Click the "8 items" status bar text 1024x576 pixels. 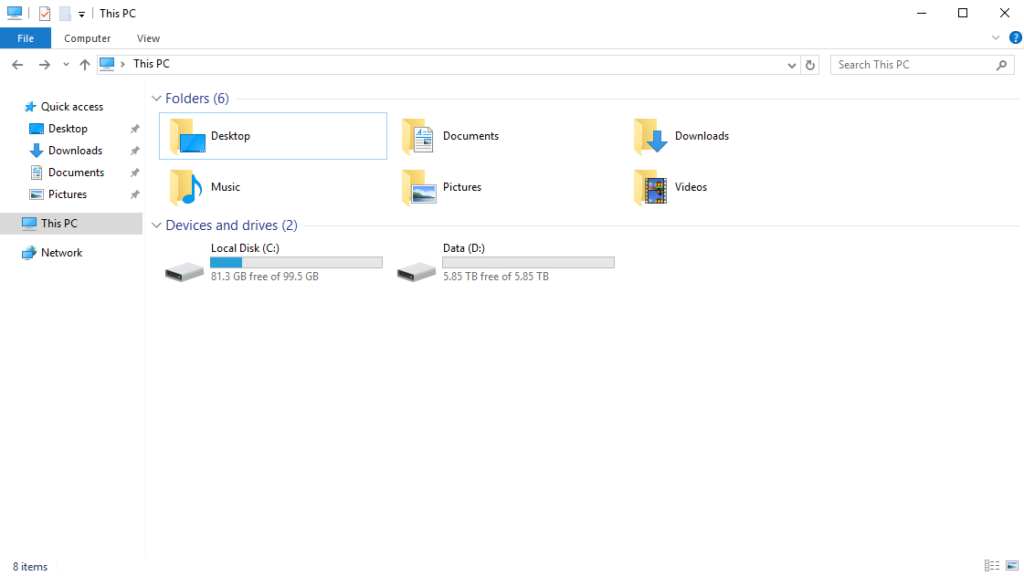(30, 567)
